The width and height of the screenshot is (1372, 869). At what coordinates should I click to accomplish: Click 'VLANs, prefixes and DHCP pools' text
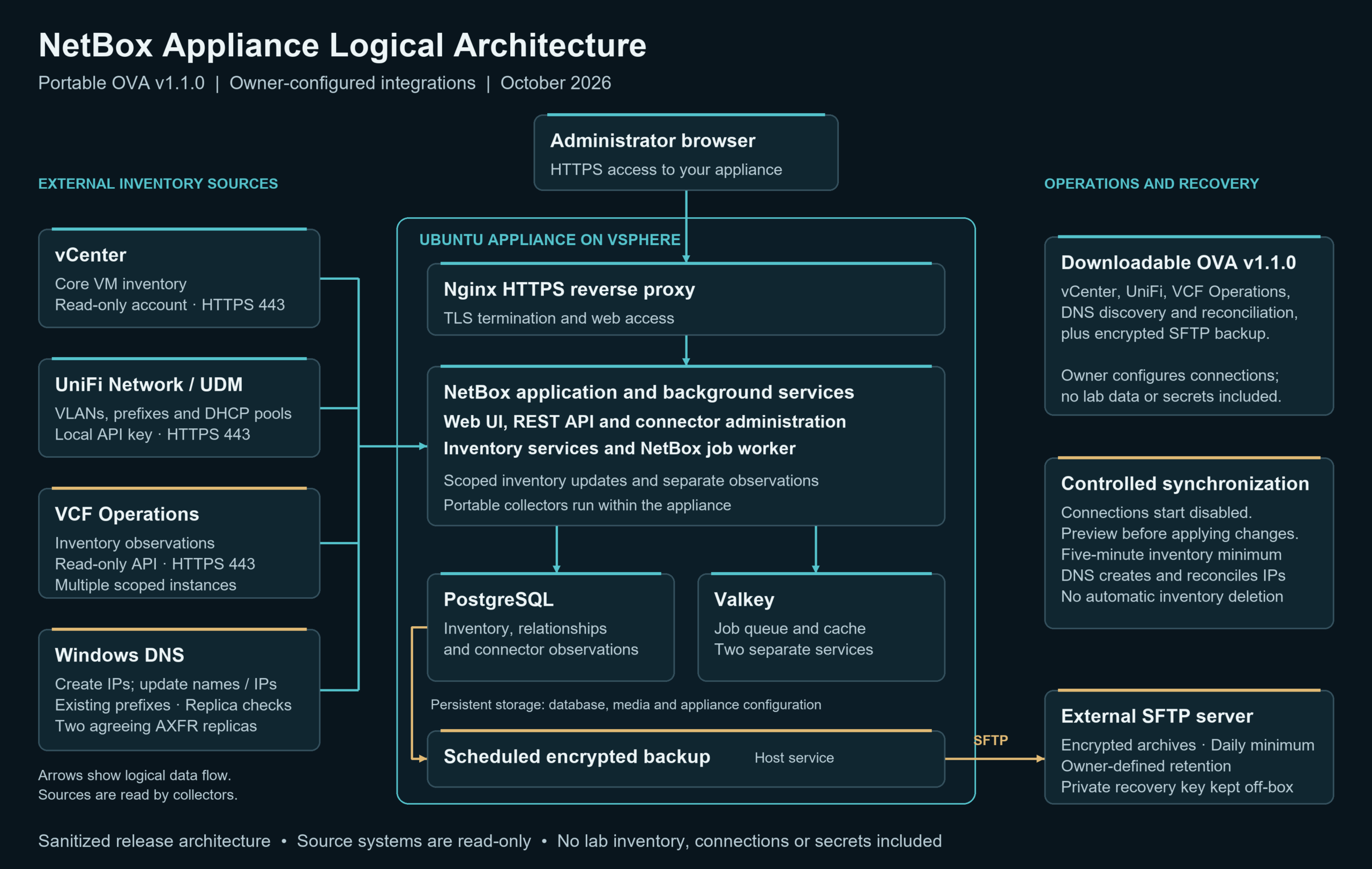[x=173, y=413]
